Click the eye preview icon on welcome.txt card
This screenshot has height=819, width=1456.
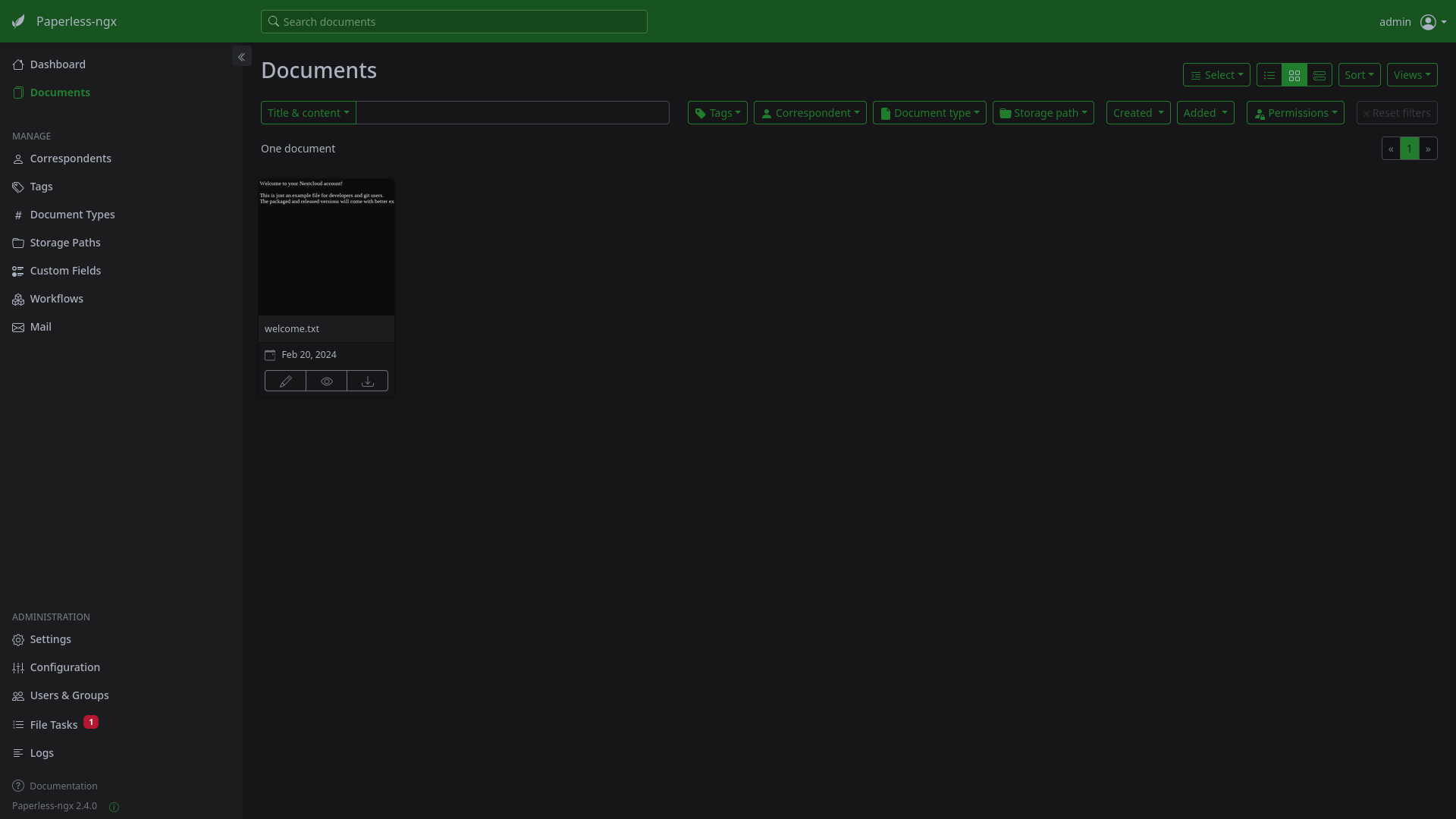coord(327,381)
